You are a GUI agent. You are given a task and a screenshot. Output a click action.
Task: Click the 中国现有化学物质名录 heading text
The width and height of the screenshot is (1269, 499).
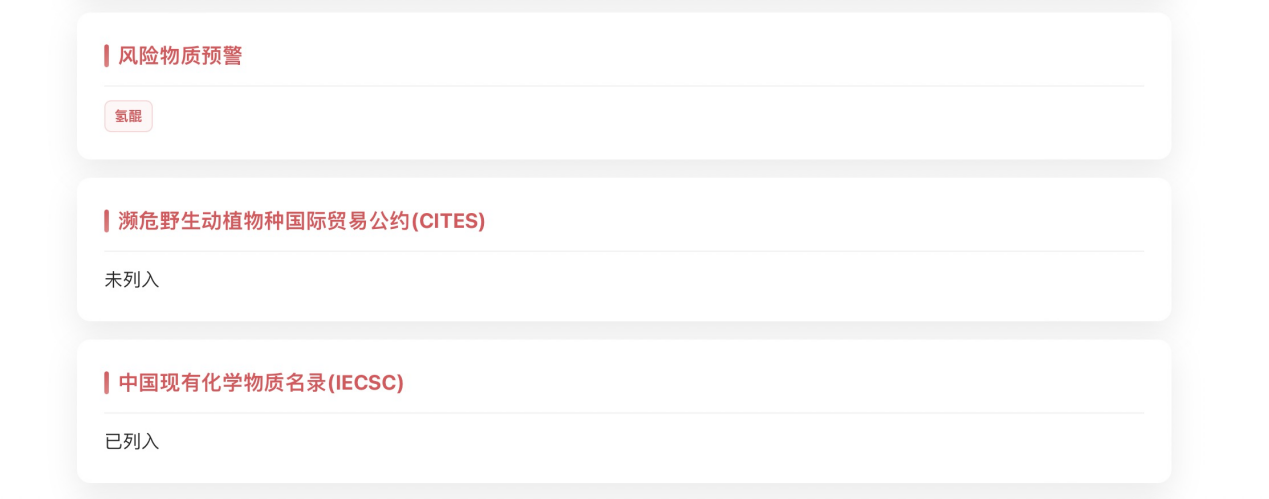point(222,383)
